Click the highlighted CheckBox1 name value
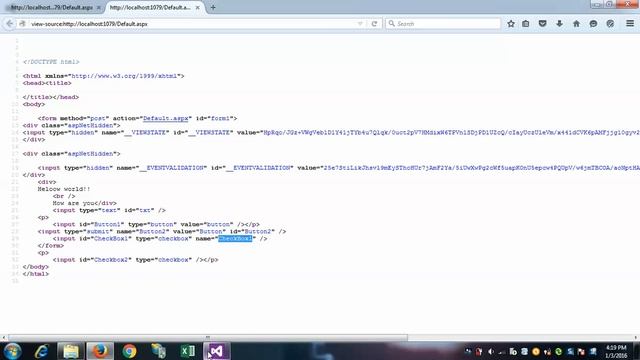The width and height of the screenshot is (640, 360). [235, 238]
